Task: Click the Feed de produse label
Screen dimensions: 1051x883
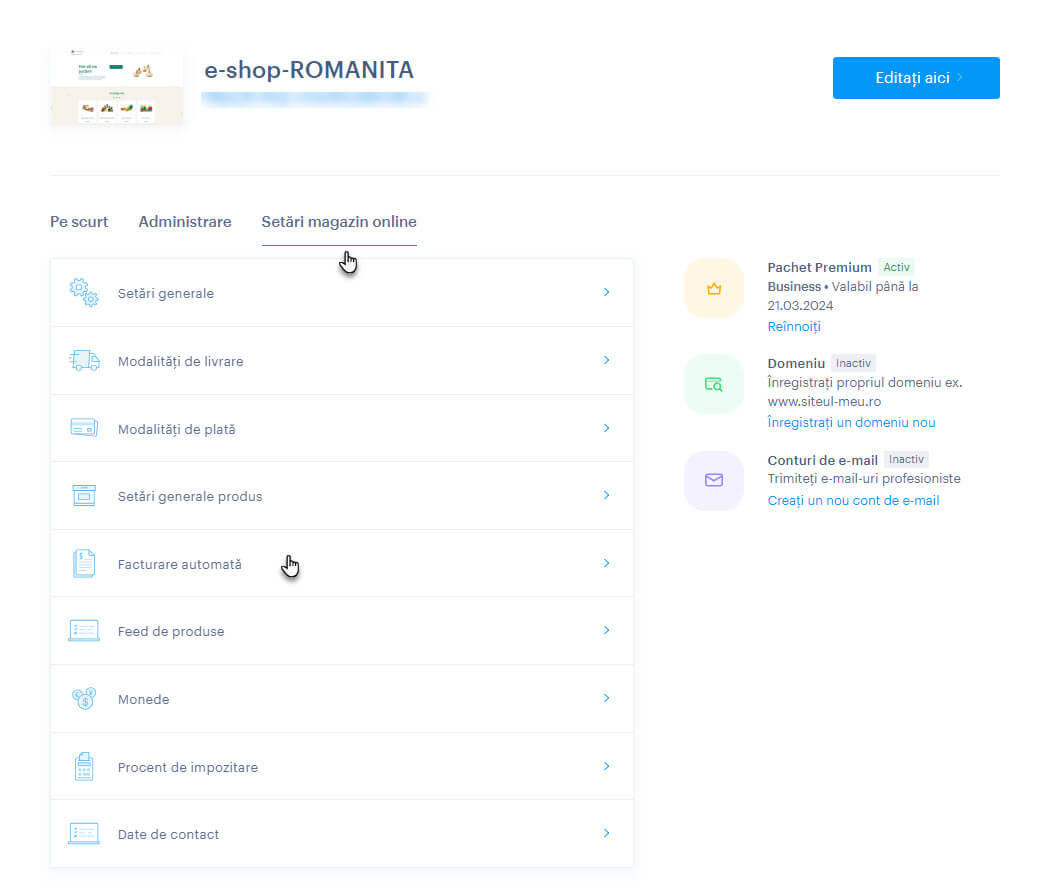Action: coord(171,632)
